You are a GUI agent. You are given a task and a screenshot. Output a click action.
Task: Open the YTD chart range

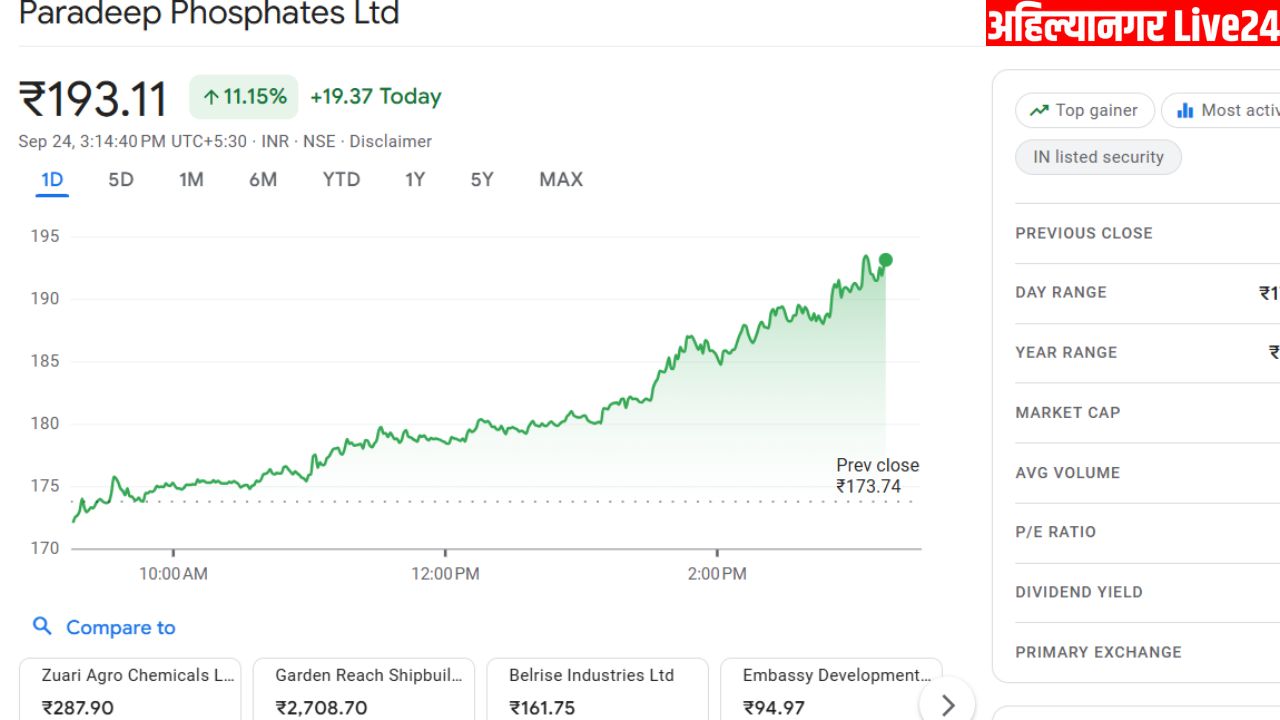click(x=341, y=180)
